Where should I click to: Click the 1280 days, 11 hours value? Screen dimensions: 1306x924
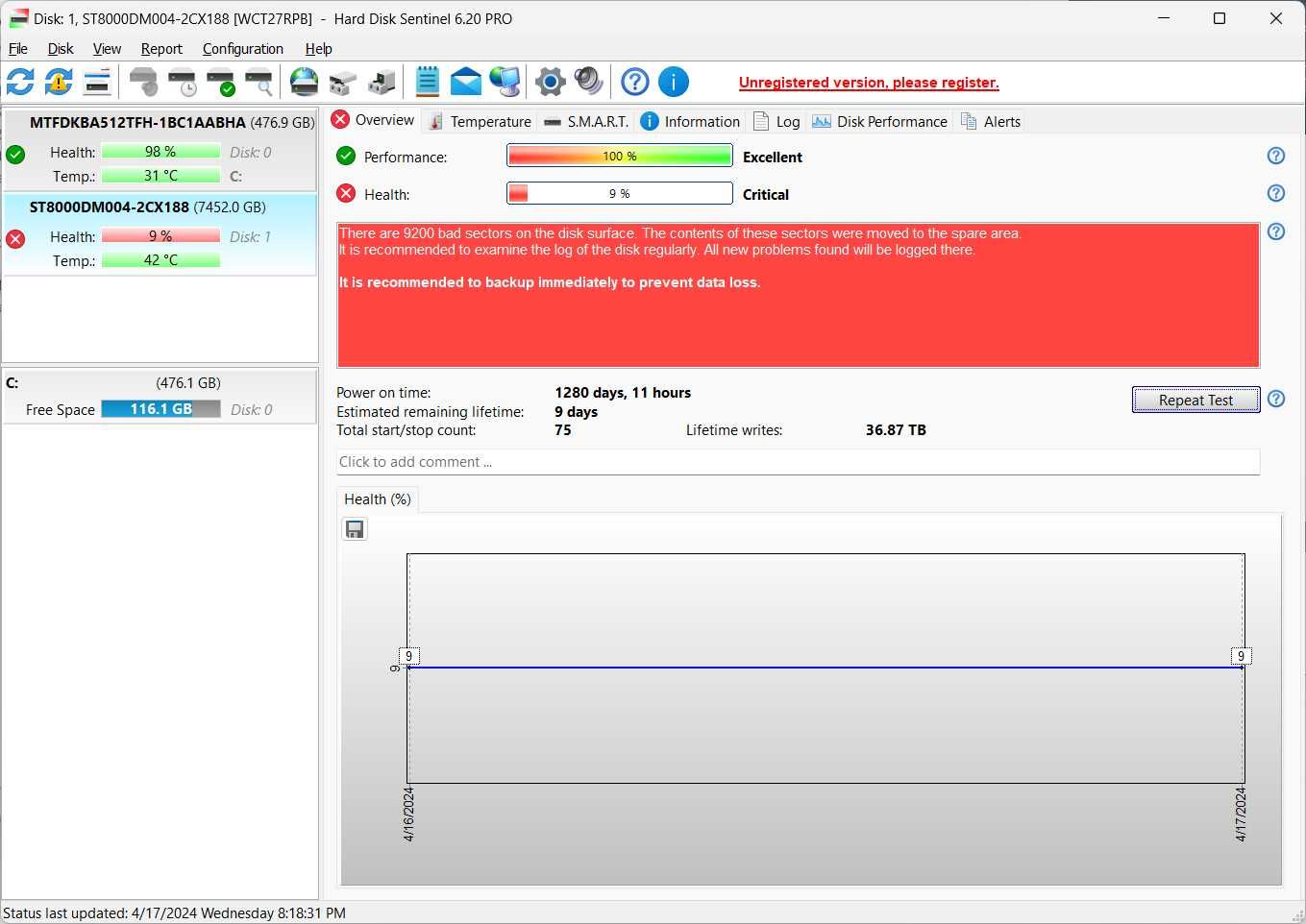pos(623,393)
